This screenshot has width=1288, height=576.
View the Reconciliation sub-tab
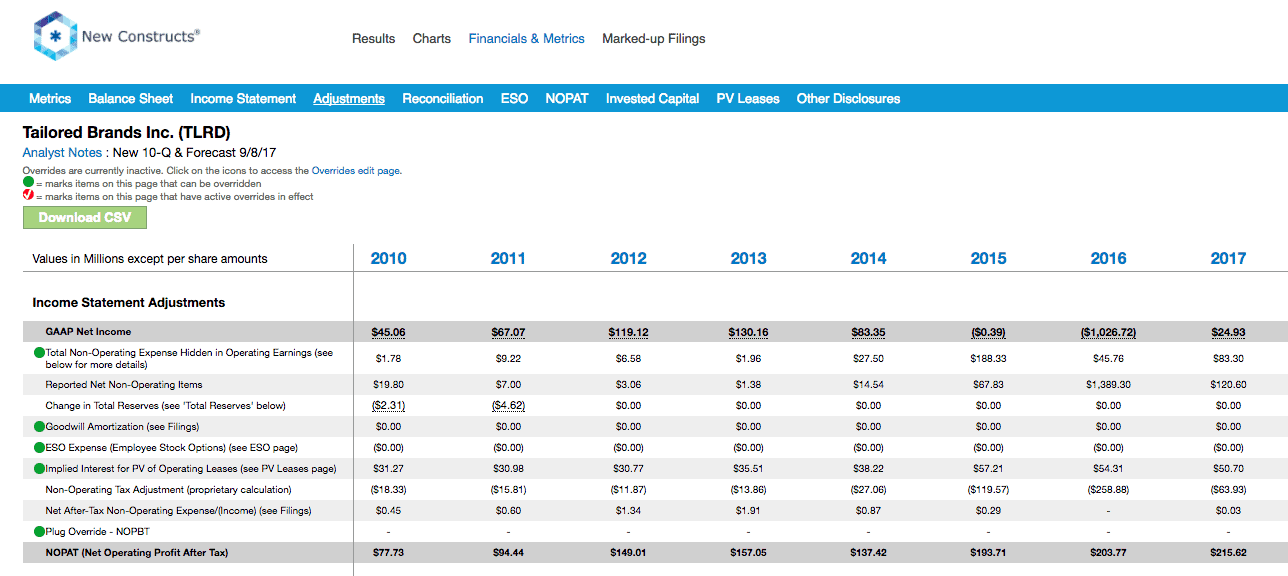(443, 98)
